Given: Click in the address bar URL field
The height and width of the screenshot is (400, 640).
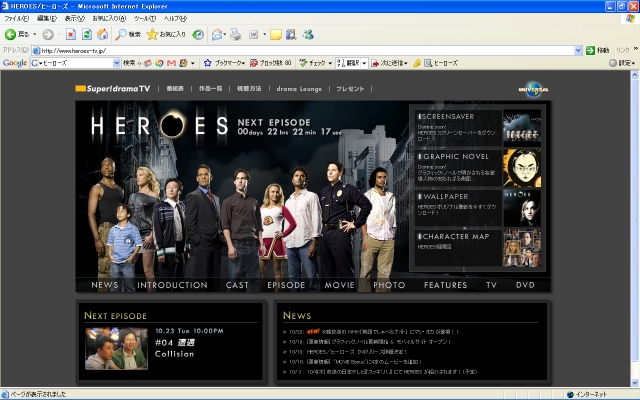Looking at the screenshot, I should (307, 50).
